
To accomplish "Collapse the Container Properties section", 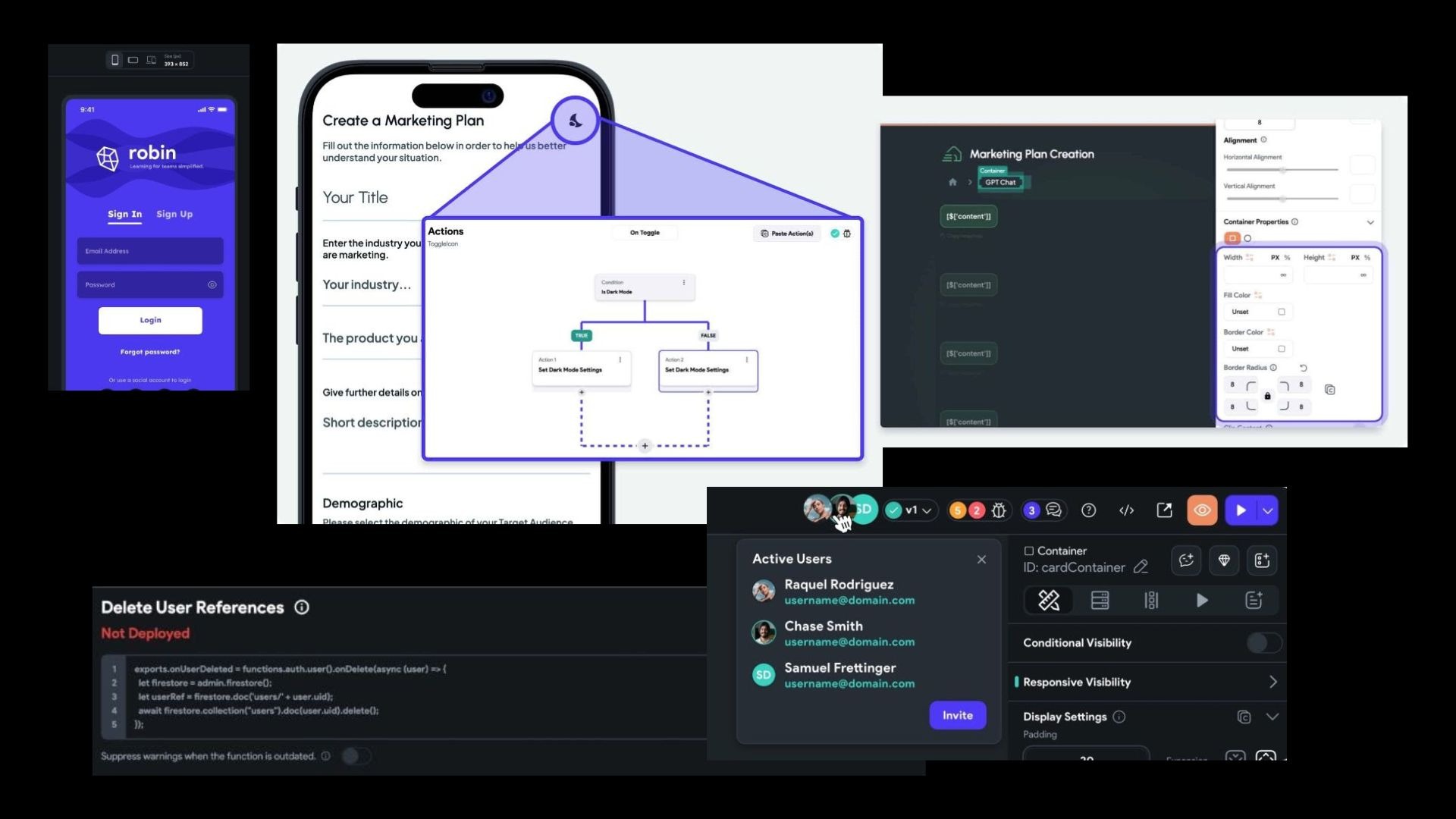I will pyautogui.click(x=1370, y=222).
